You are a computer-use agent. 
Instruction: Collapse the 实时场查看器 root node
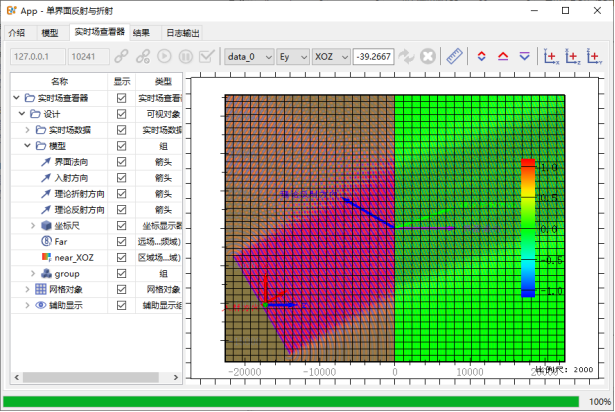click(x=16, y=97)
